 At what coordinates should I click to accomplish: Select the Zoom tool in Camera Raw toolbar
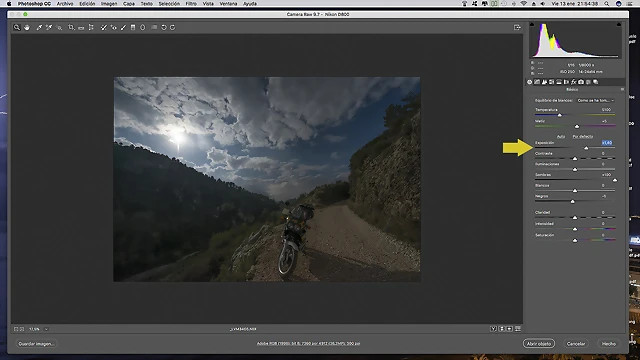pyautogui.click(x=17, y=27)
